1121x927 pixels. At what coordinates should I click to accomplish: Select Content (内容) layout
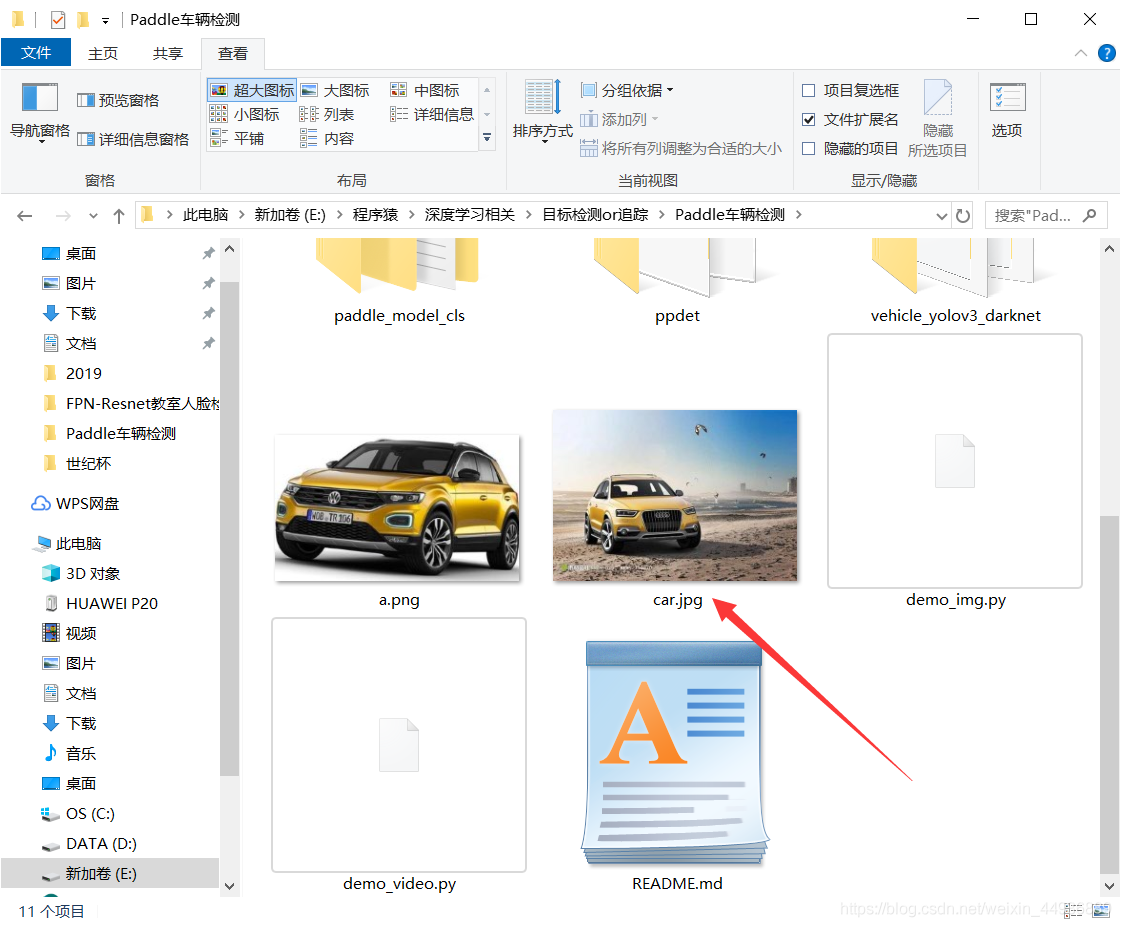pyautogui.click(x=327, y=139)
